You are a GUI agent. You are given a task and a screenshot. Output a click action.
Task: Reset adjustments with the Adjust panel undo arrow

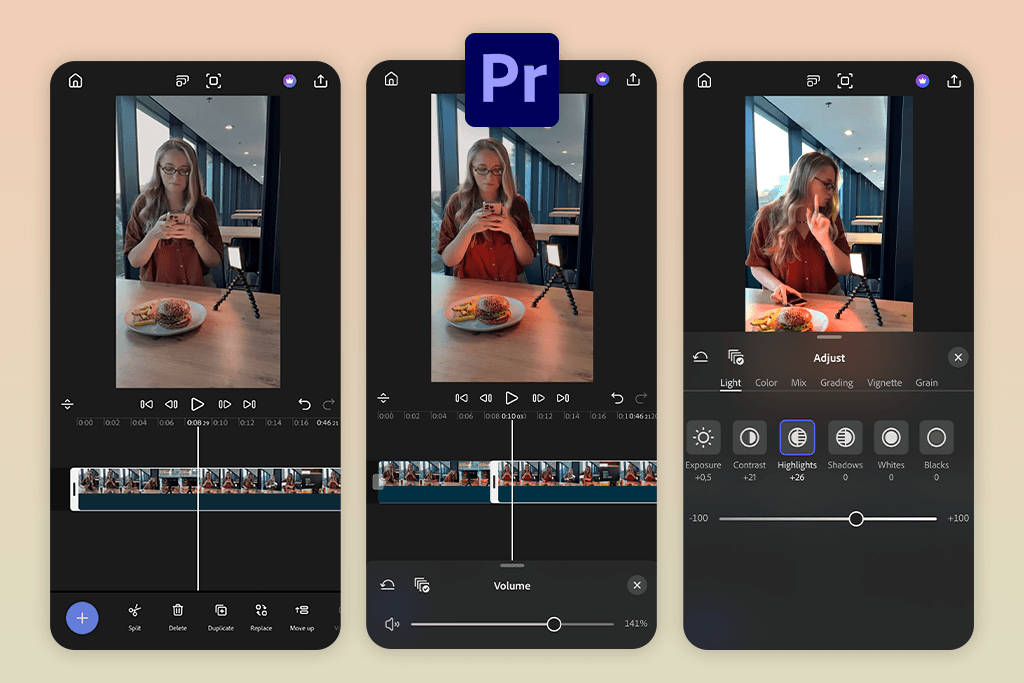coord(700,357)
